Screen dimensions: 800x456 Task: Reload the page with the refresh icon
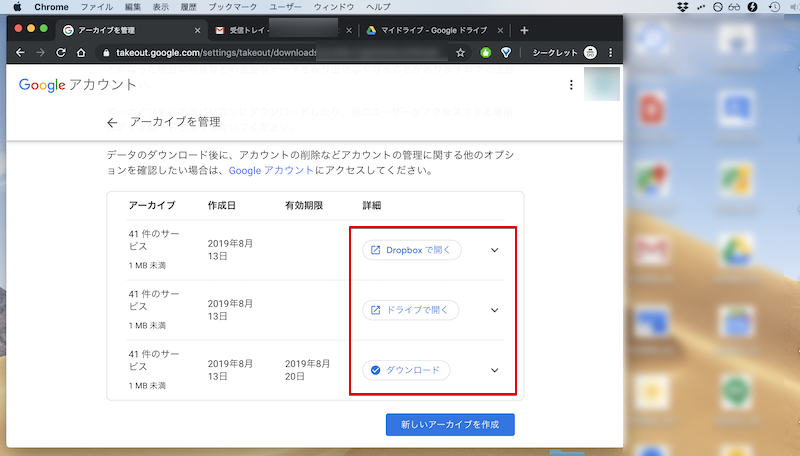[x=61, y=52]
